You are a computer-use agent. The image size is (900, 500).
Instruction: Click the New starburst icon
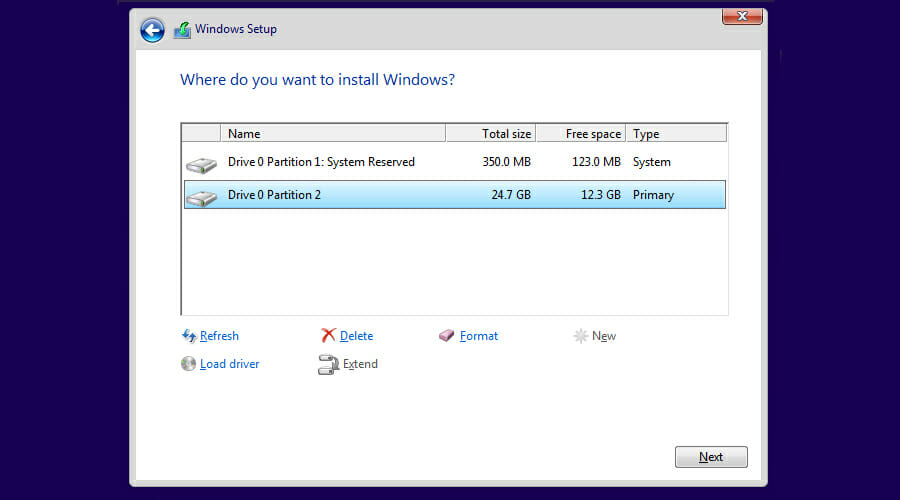click(x=580, y=336)
